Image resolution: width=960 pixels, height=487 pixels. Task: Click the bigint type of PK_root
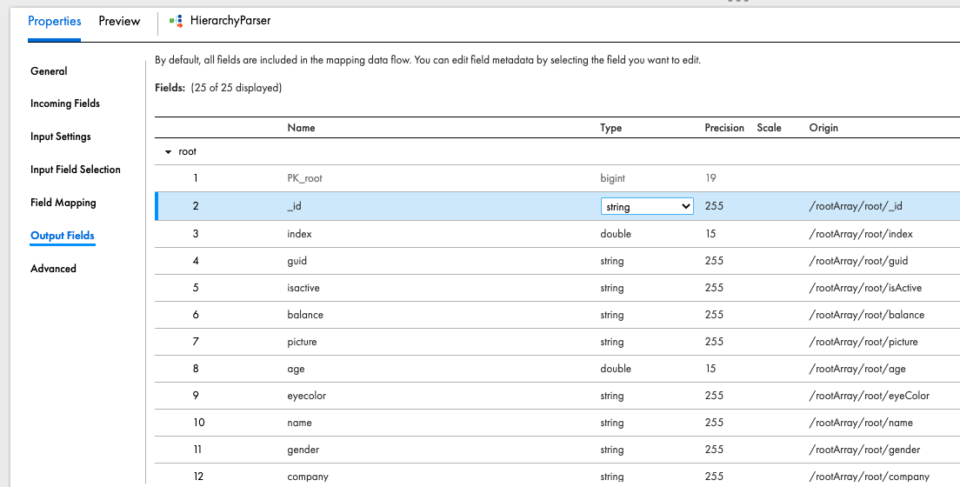tap(612, 178)
